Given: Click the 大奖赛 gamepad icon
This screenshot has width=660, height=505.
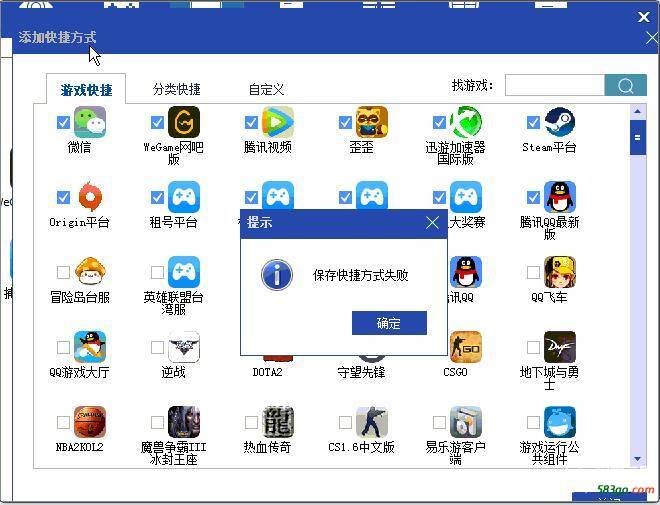Looking at the screenshot, I should [x=466, y=195].
